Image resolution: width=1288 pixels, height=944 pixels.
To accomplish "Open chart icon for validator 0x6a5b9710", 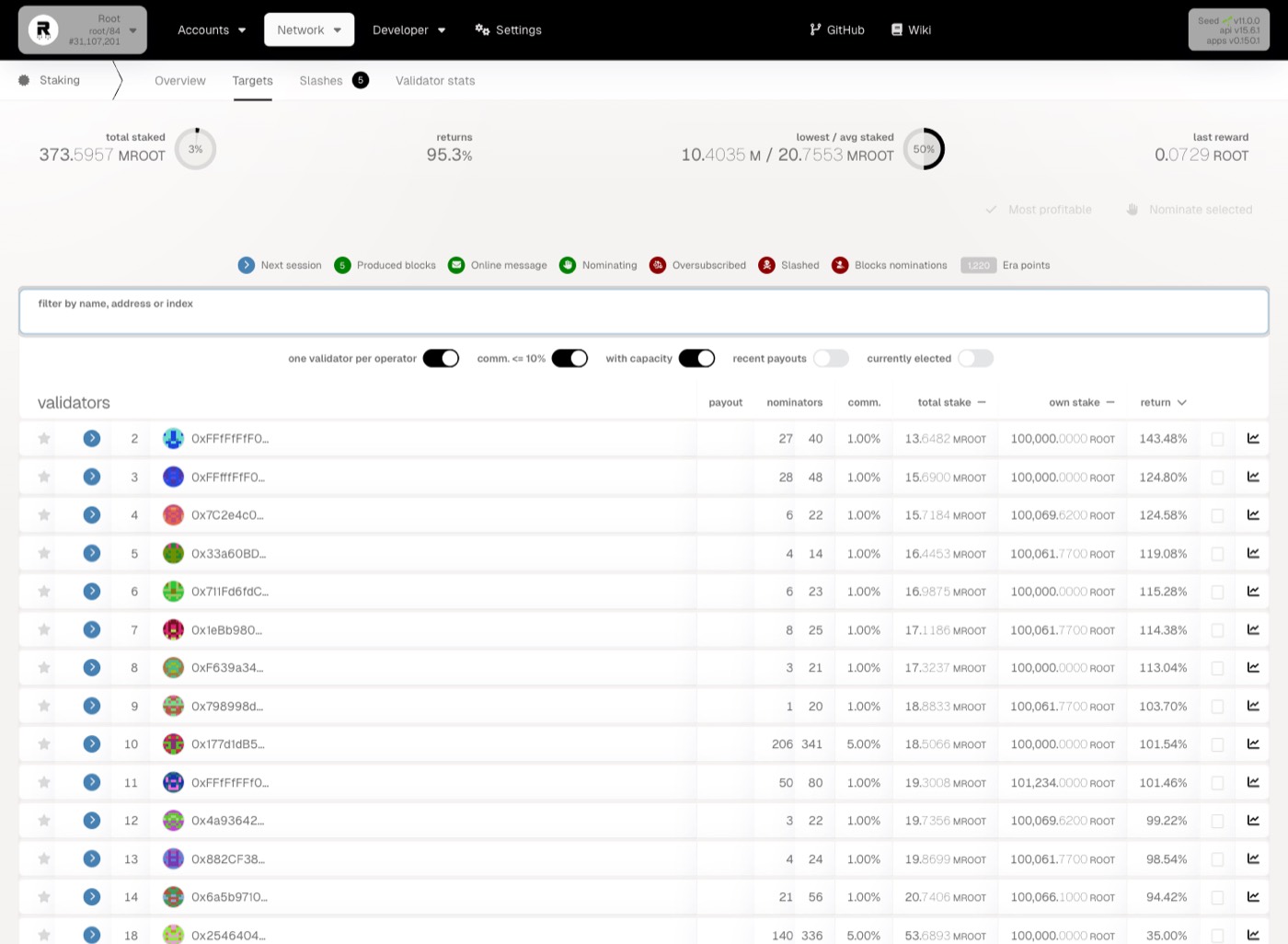I will click(x=1253, y=897).
